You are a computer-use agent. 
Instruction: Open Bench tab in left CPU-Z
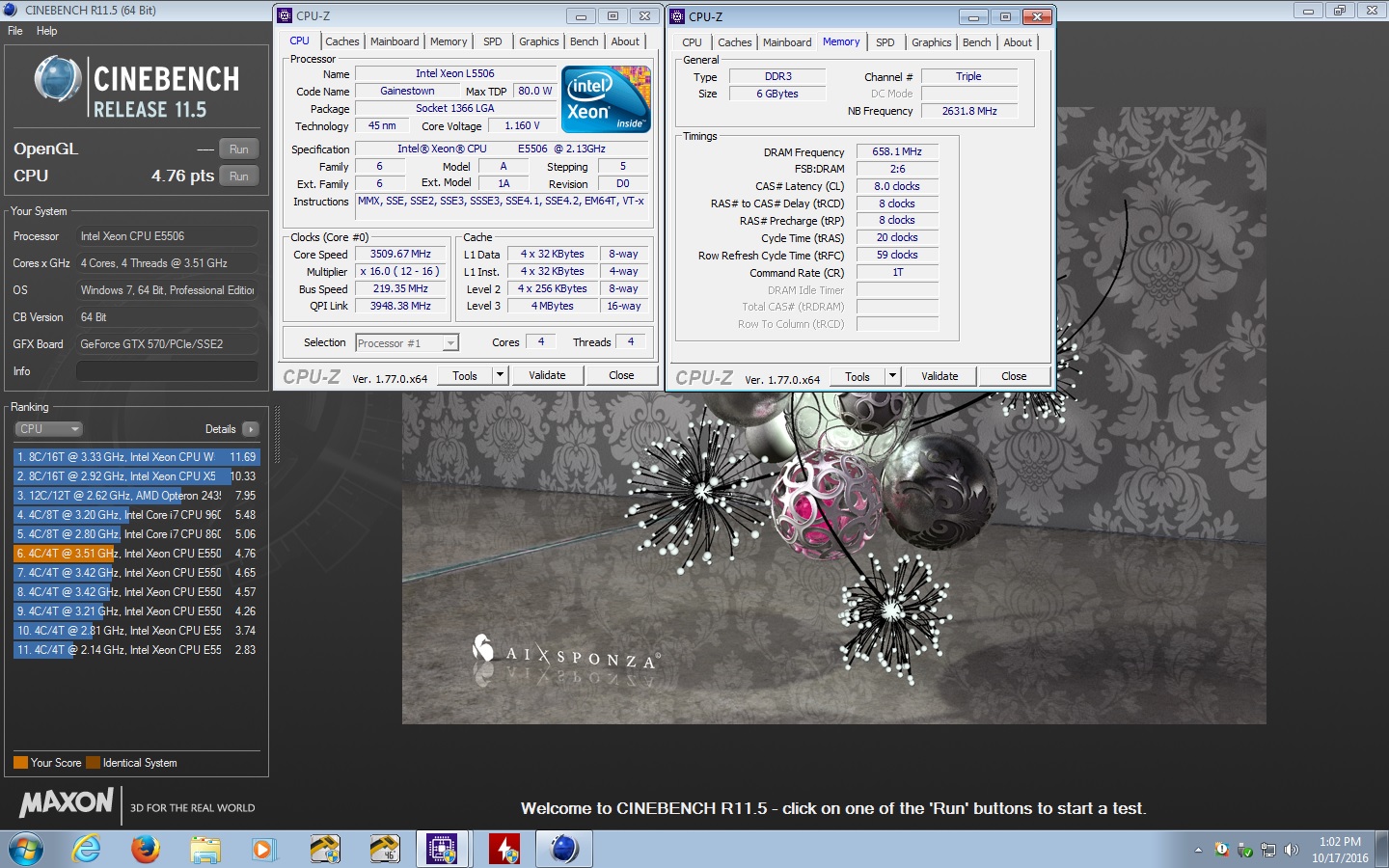pos(584,41)
